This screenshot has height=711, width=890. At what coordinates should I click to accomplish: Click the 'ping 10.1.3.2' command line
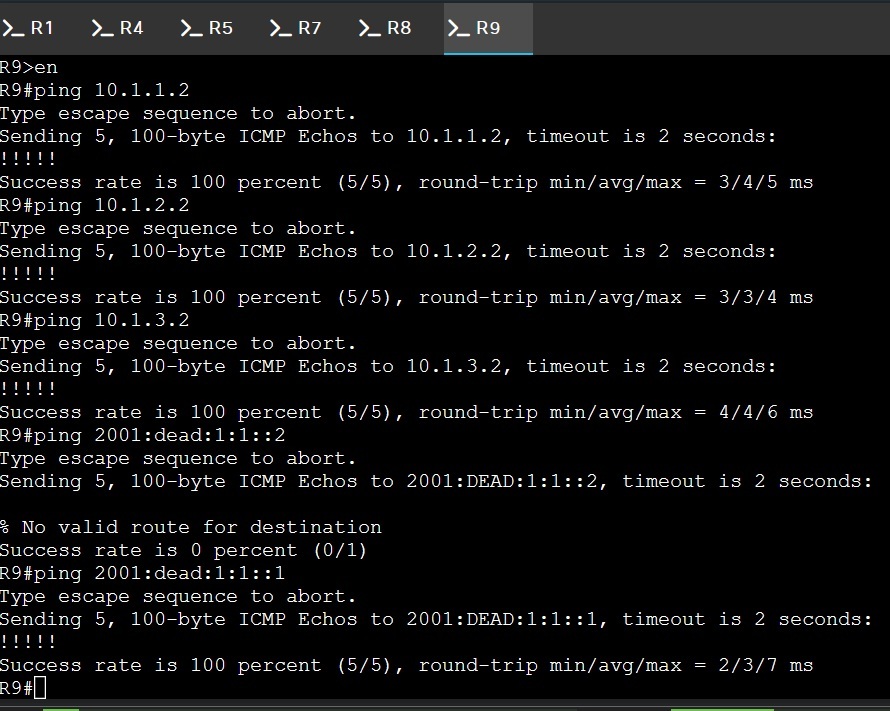[95, 320]
